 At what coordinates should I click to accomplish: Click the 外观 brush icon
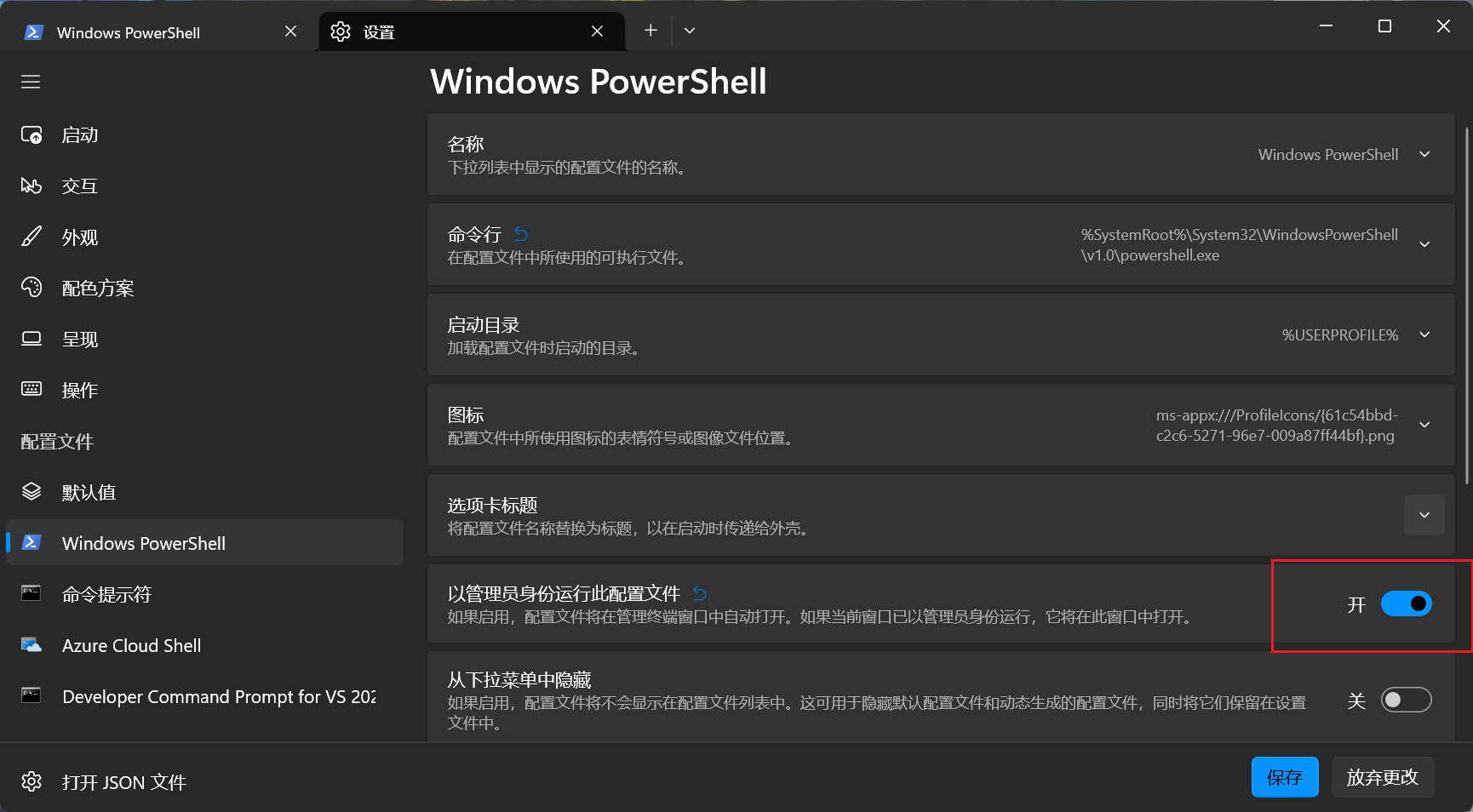pos(32,237)
